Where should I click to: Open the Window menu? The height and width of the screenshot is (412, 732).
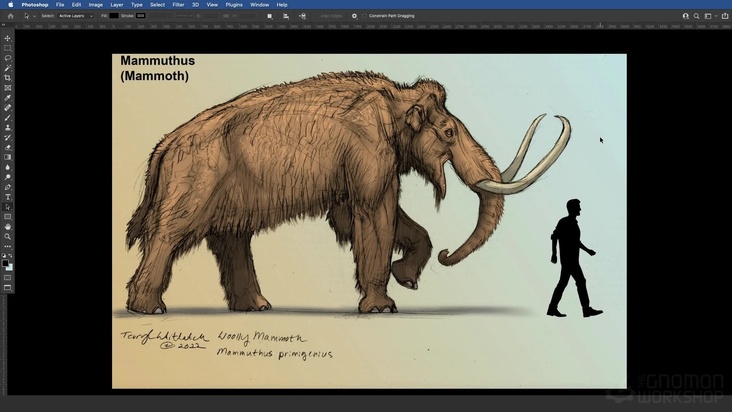tap(260, 5)
